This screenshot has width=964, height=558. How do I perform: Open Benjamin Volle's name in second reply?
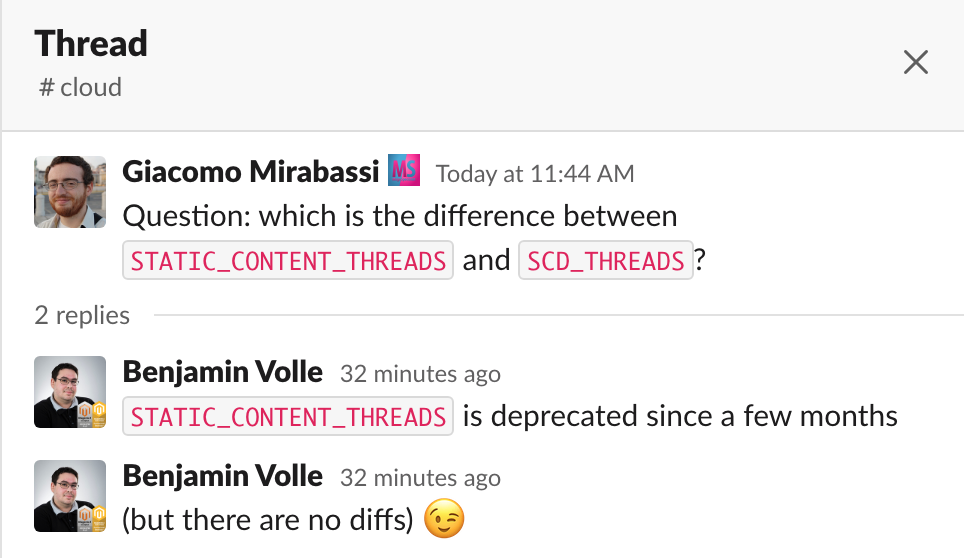[223, 476]
